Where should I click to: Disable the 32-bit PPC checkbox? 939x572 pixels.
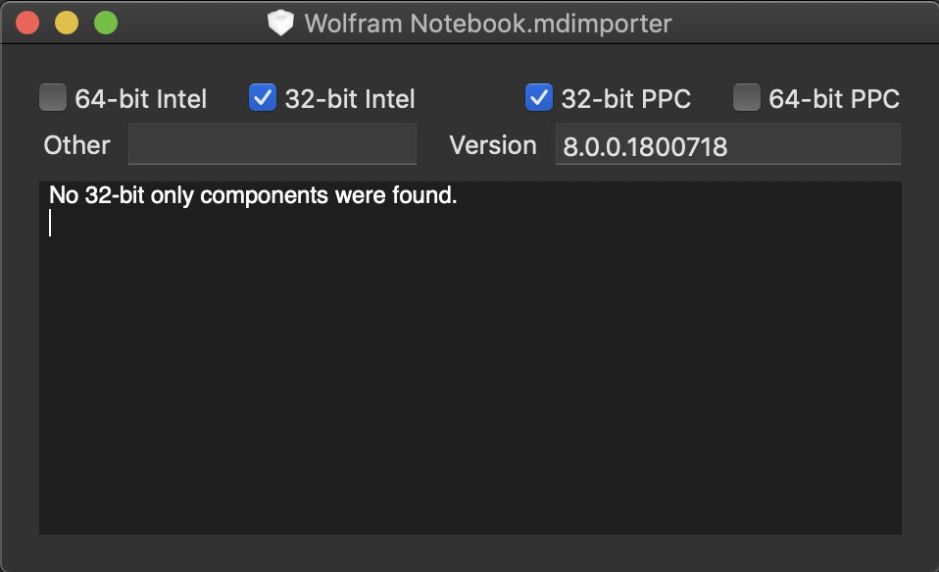point(538,98)
